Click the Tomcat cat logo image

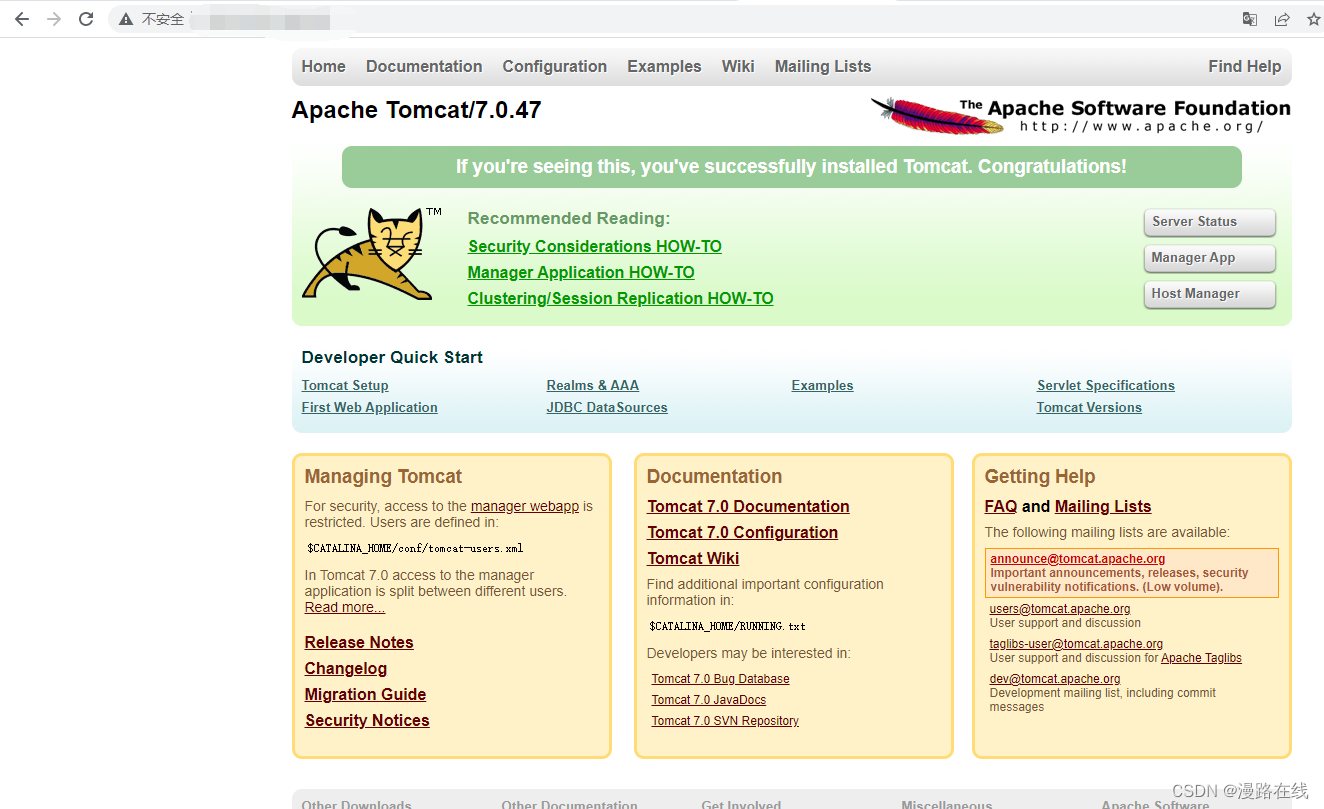pos(372,254)
